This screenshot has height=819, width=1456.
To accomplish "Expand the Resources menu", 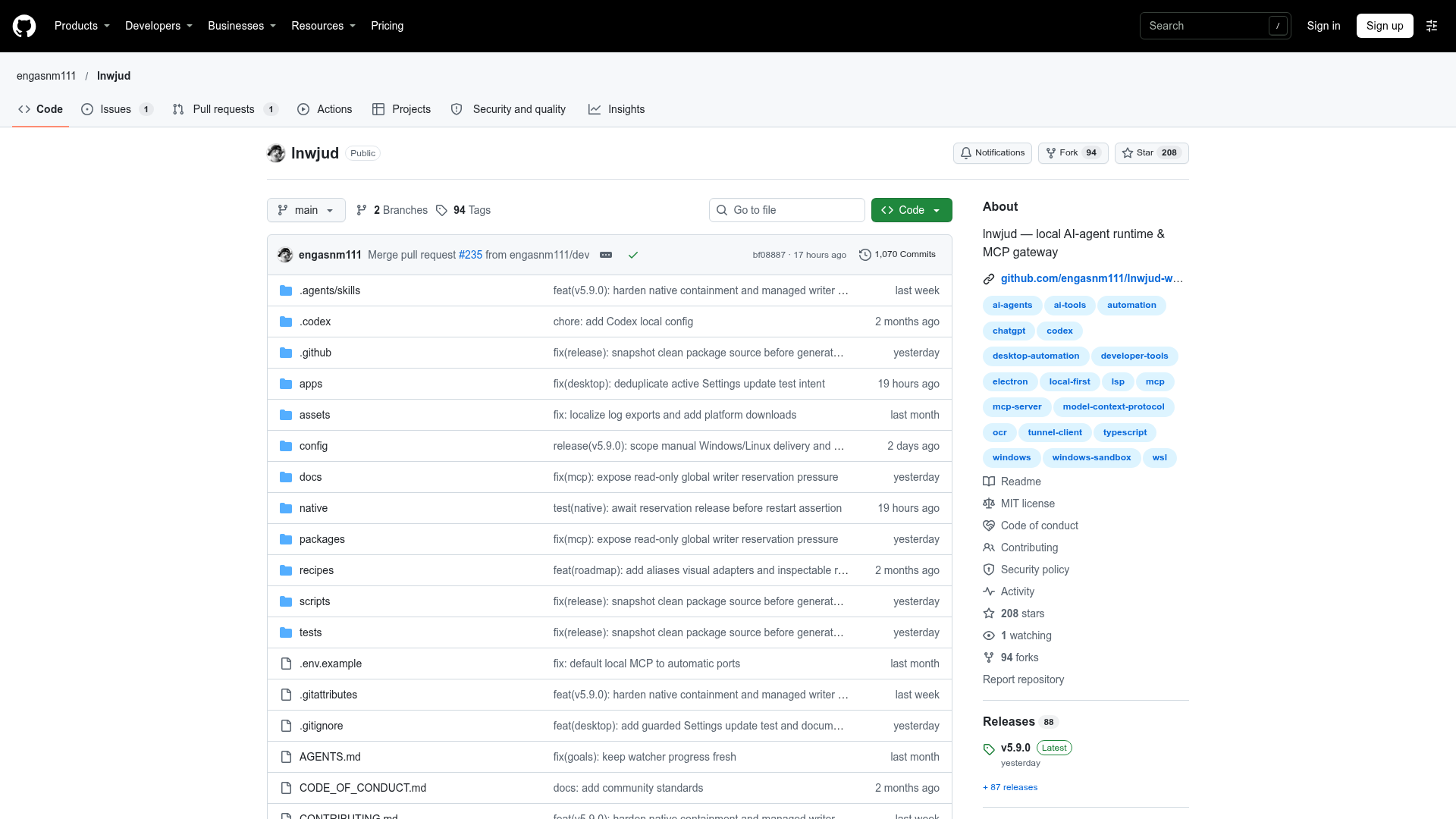I will pos(323,26).
